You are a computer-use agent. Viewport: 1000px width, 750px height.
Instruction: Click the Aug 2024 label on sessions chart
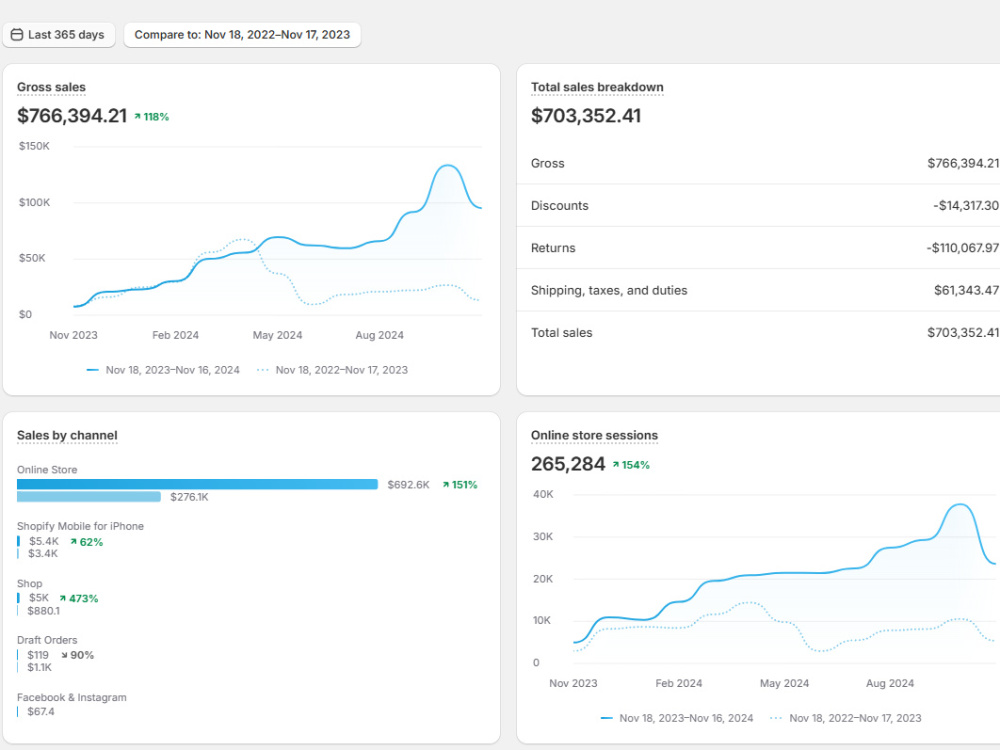click(890, 683)
